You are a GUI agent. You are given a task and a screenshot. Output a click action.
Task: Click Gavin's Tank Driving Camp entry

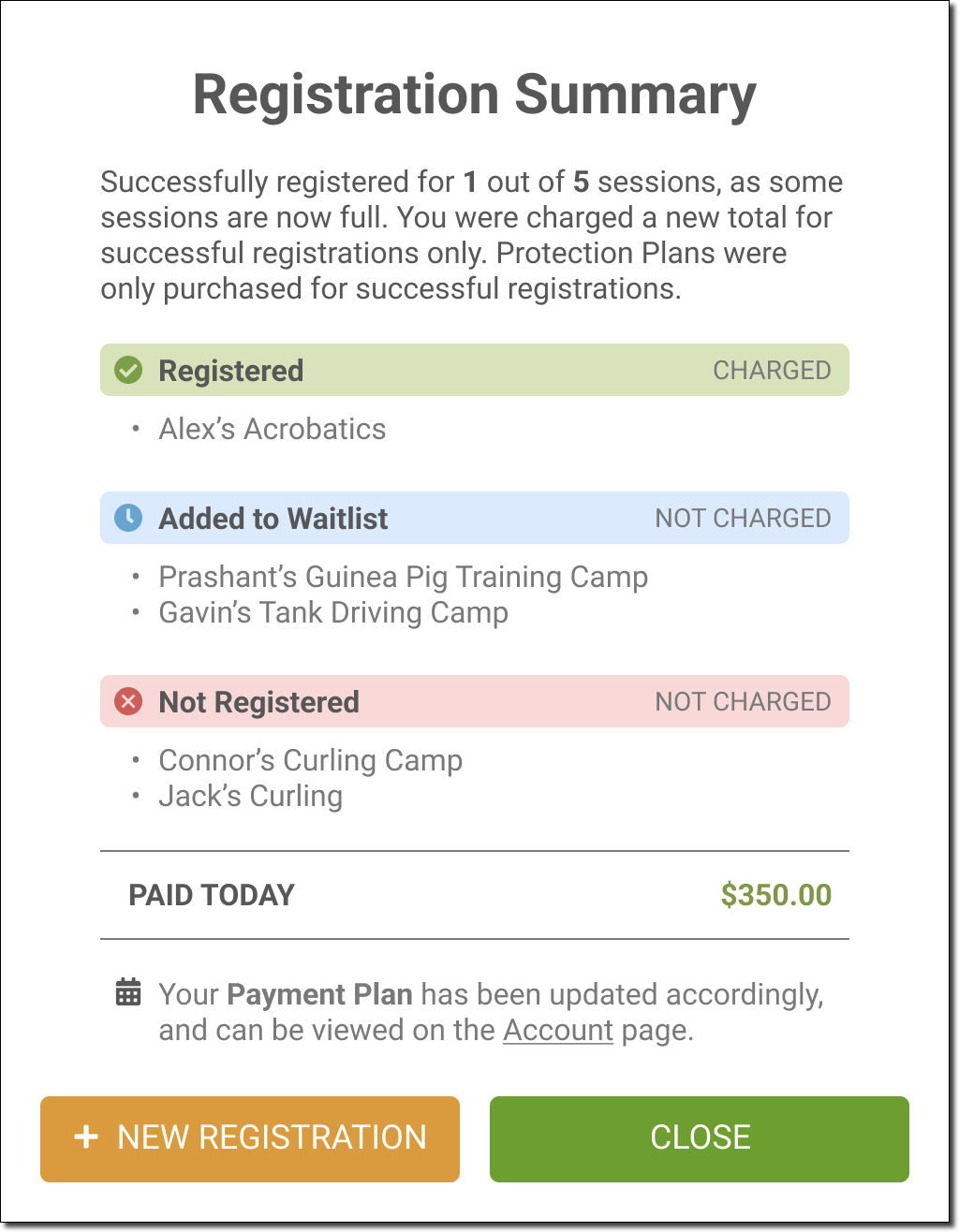click(333, 612)
